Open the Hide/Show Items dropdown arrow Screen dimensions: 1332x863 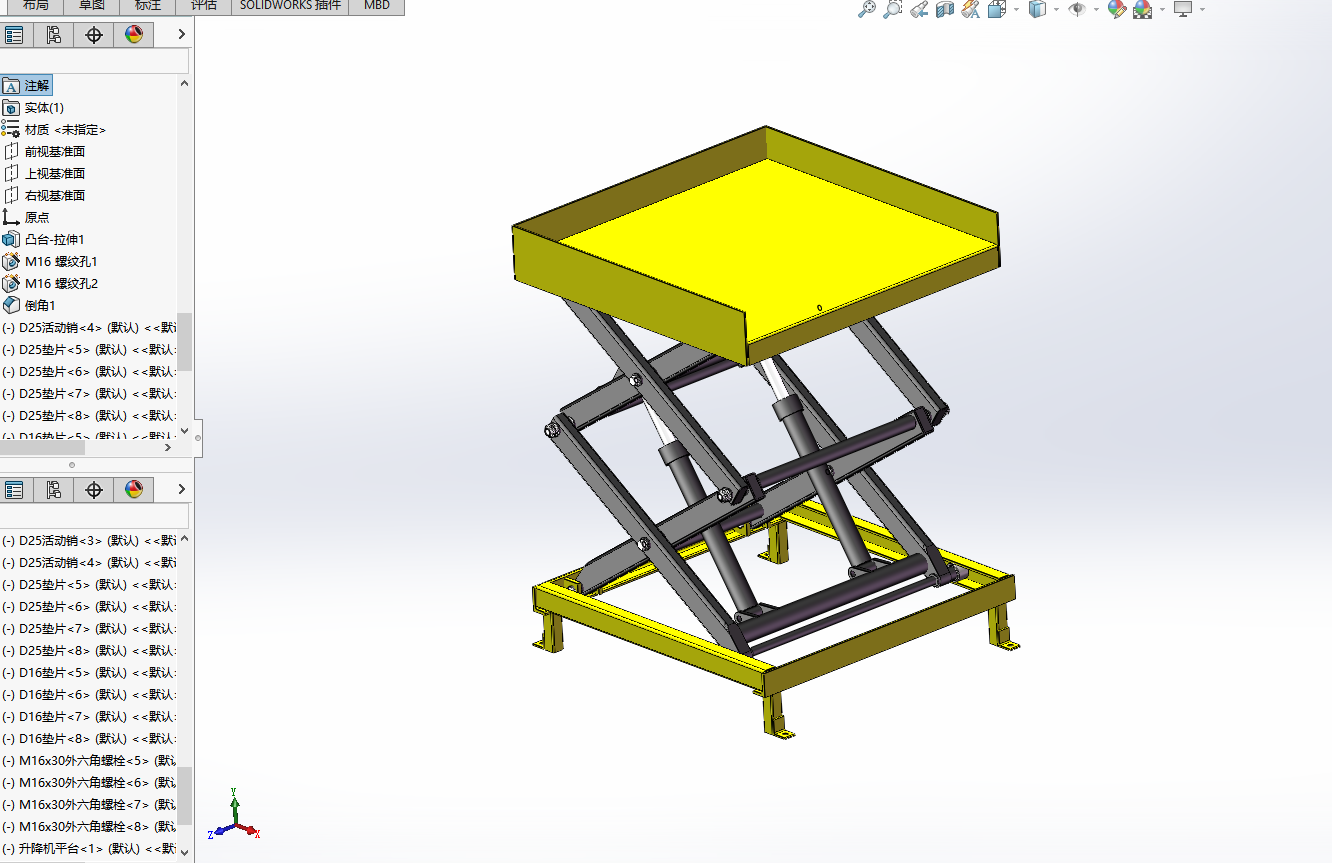tap(1096, 10)
